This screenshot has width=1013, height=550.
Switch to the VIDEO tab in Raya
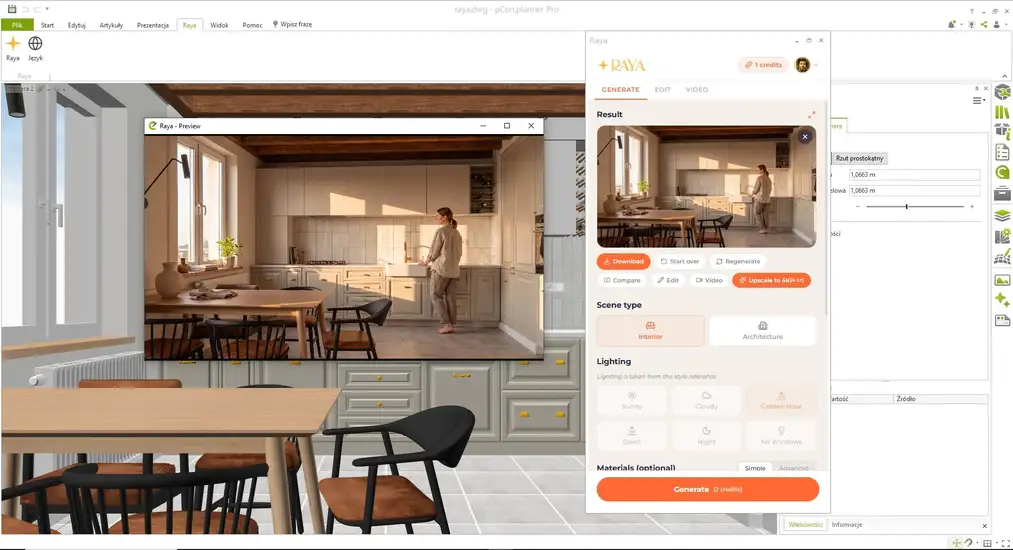pyautogui.click(x=696, y=90)
